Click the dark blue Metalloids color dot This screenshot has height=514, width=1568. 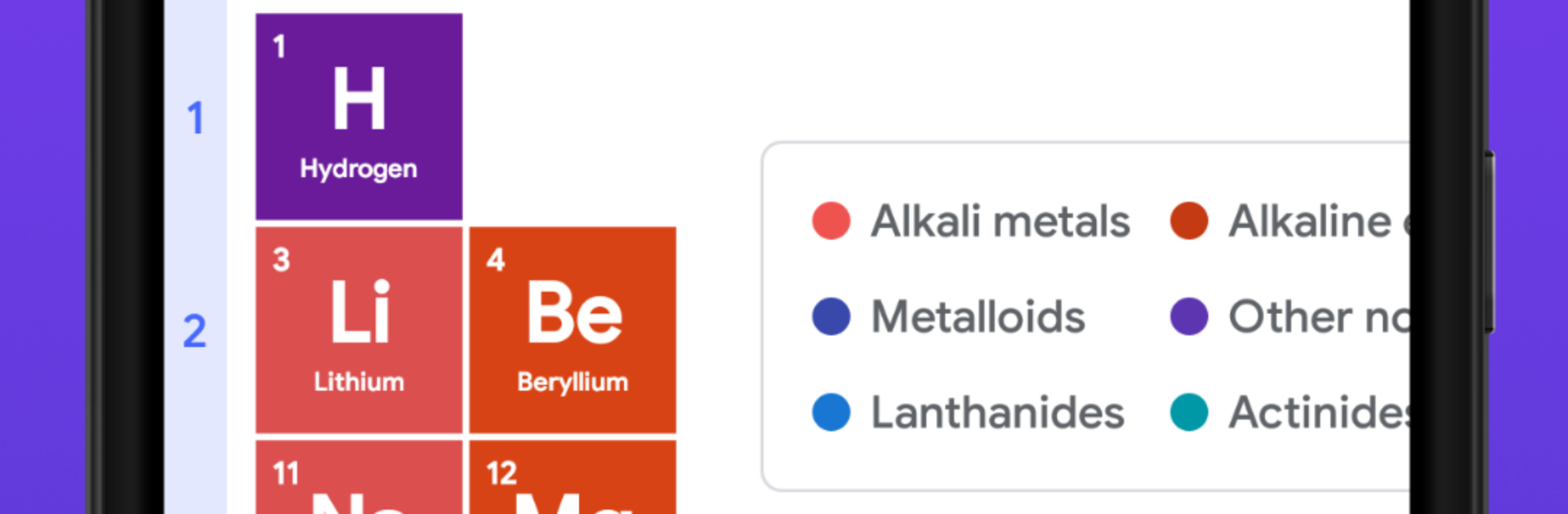tap(831, 317)
